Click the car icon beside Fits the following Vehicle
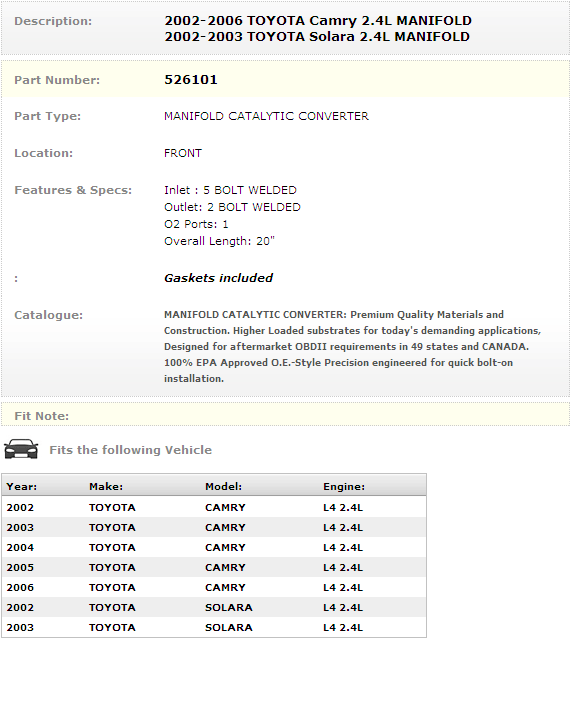 (21, 449)
